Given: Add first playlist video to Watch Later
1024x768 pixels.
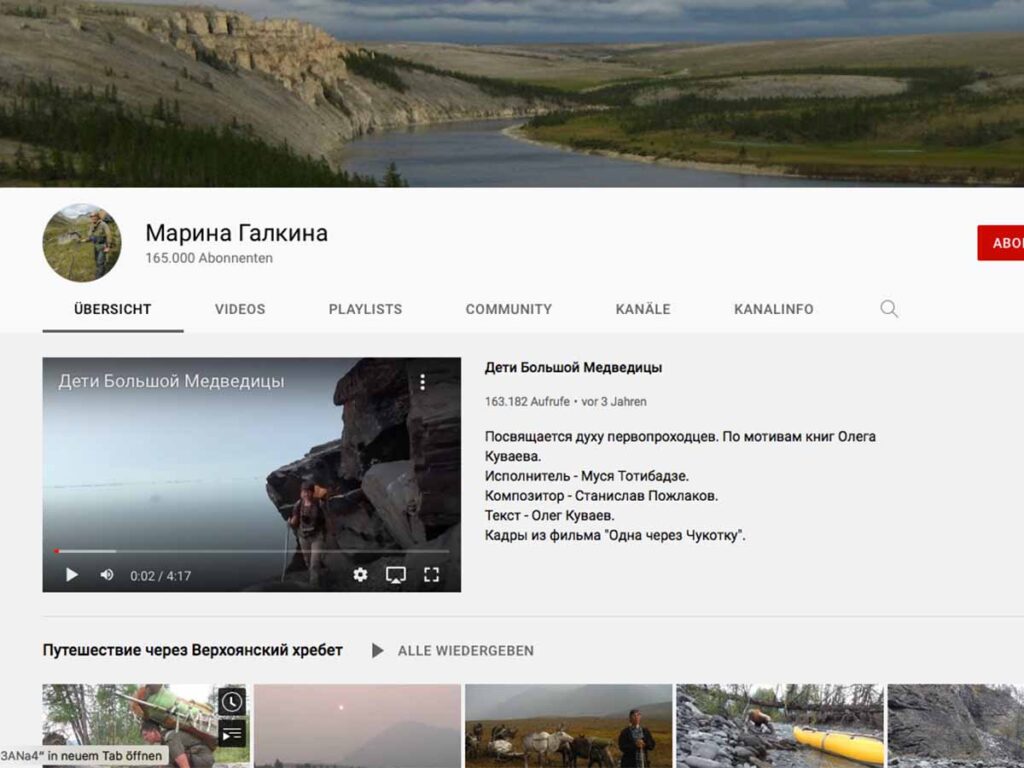Looking at the screenshot, I should click(232, 702).
